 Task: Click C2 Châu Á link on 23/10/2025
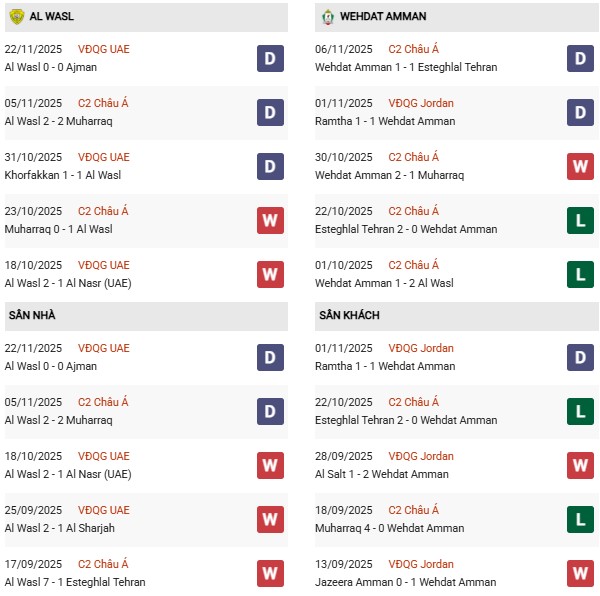(x=103, y=211)
